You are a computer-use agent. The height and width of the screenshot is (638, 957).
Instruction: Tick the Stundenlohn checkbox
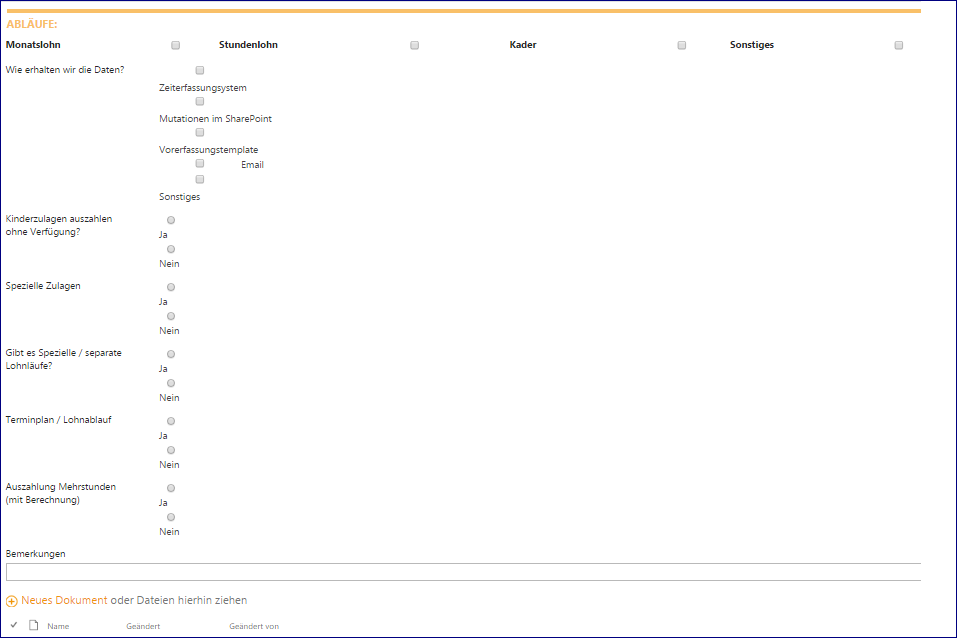[x=415, y=45]
